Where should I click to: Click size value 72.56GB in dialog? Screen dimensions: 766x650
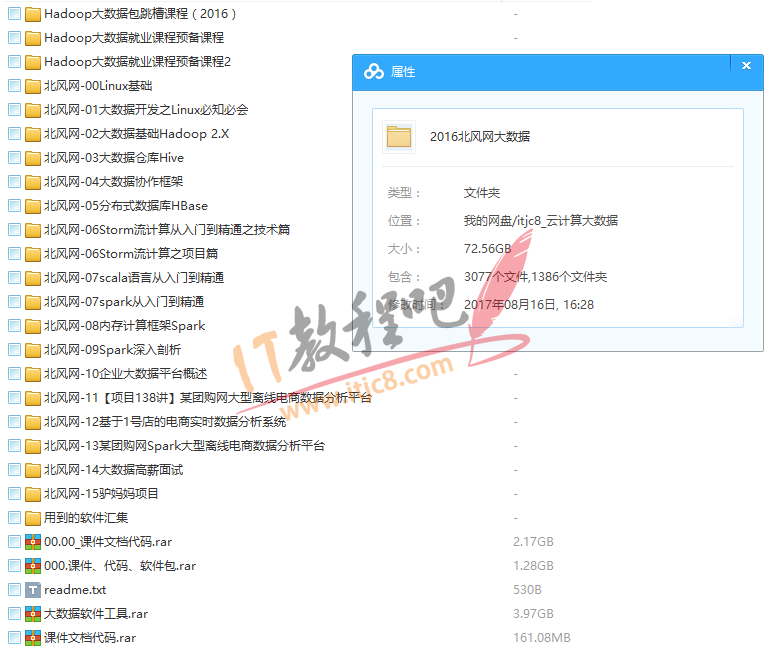pyautogui.click(x=488, y=249)
